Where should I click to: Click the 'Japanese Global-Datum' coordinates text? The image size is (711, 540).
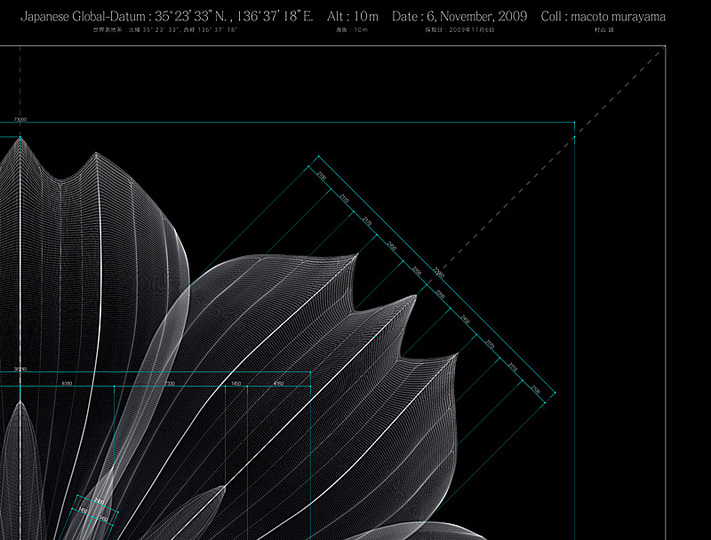(167, 17)
